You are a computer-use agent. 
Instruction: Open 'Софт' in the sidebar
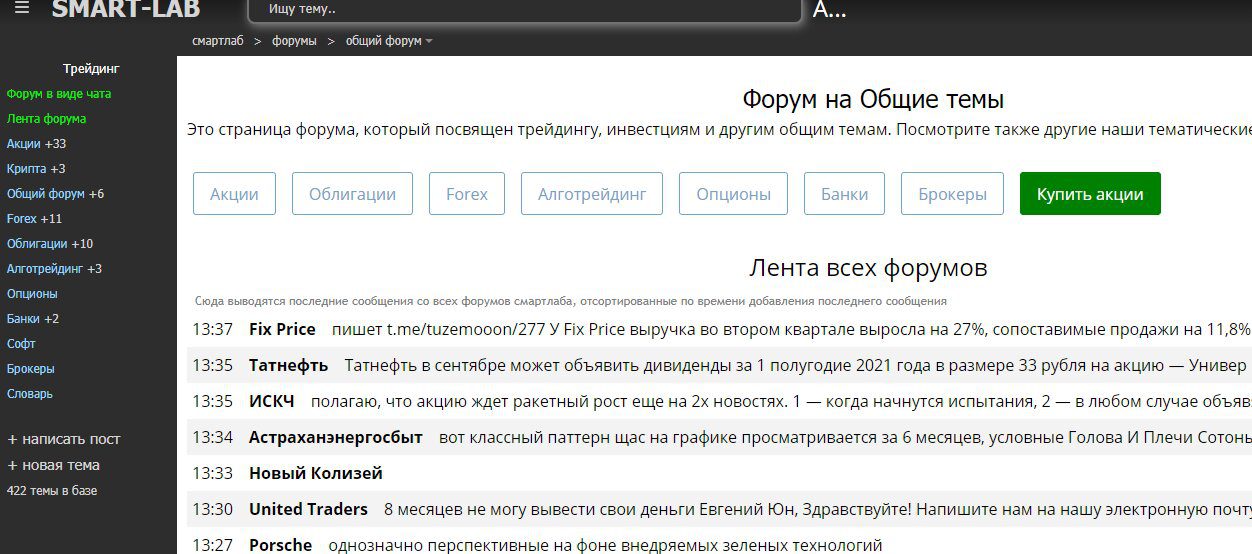[x=21, y=344]
